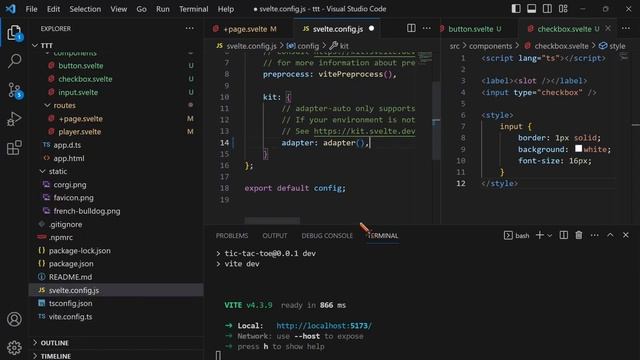Open the Search view in activity bar
The image size is (640, 360).
(14, 61)
